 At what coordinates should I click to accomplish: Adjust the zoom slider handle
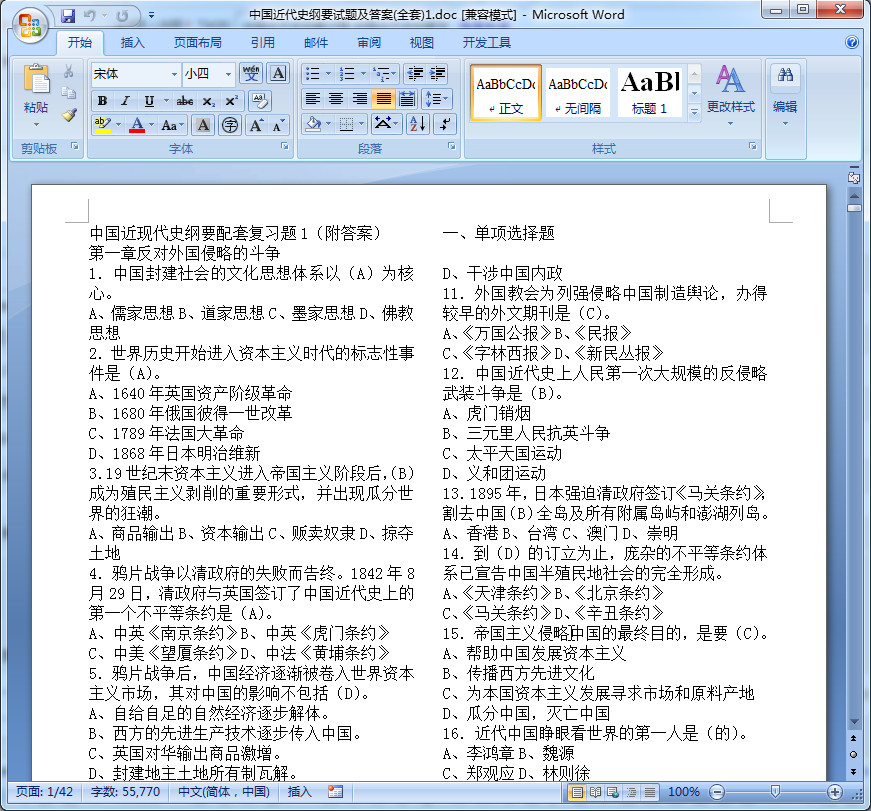click(775, 792)
